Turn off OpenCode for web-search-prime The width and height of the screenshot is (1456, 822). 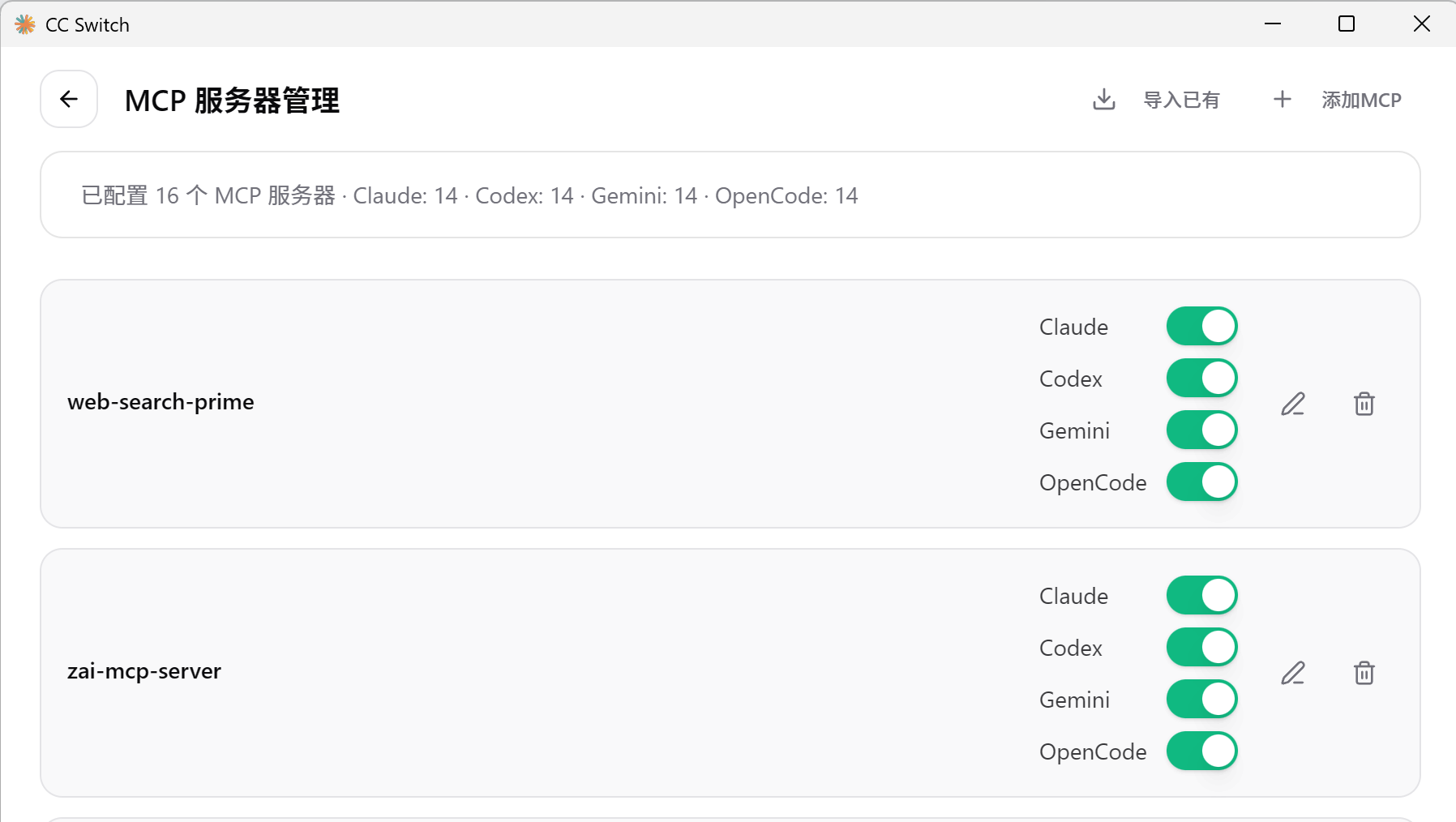(x=1201, y=482)
